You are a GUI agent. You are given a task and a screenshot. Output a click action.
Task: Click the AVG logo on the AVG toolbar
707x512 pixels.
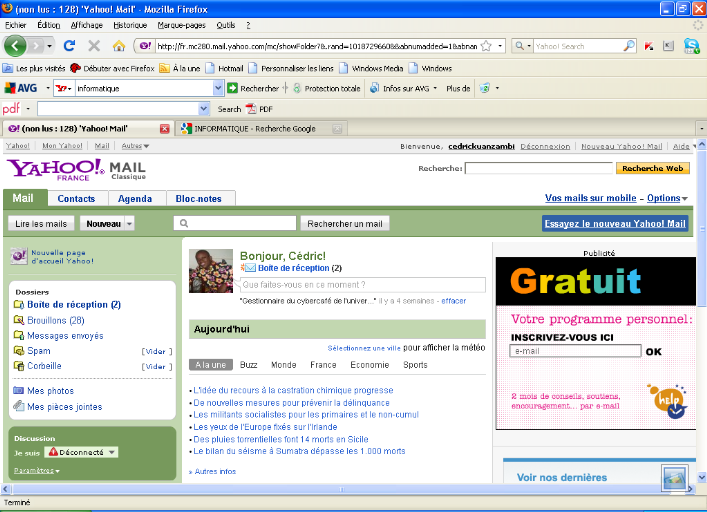21,88
